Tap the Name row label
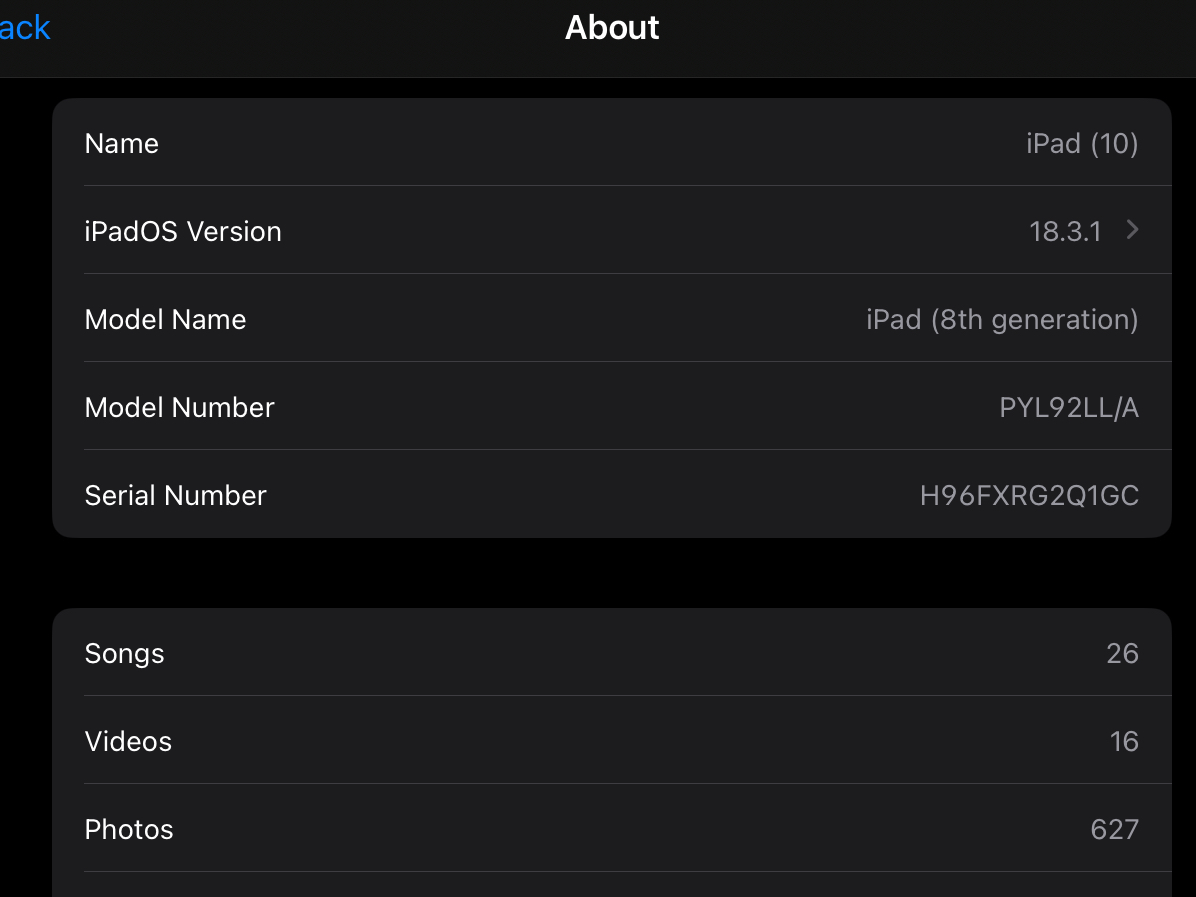Screen dimensions: 1196x897 (122, 143)
